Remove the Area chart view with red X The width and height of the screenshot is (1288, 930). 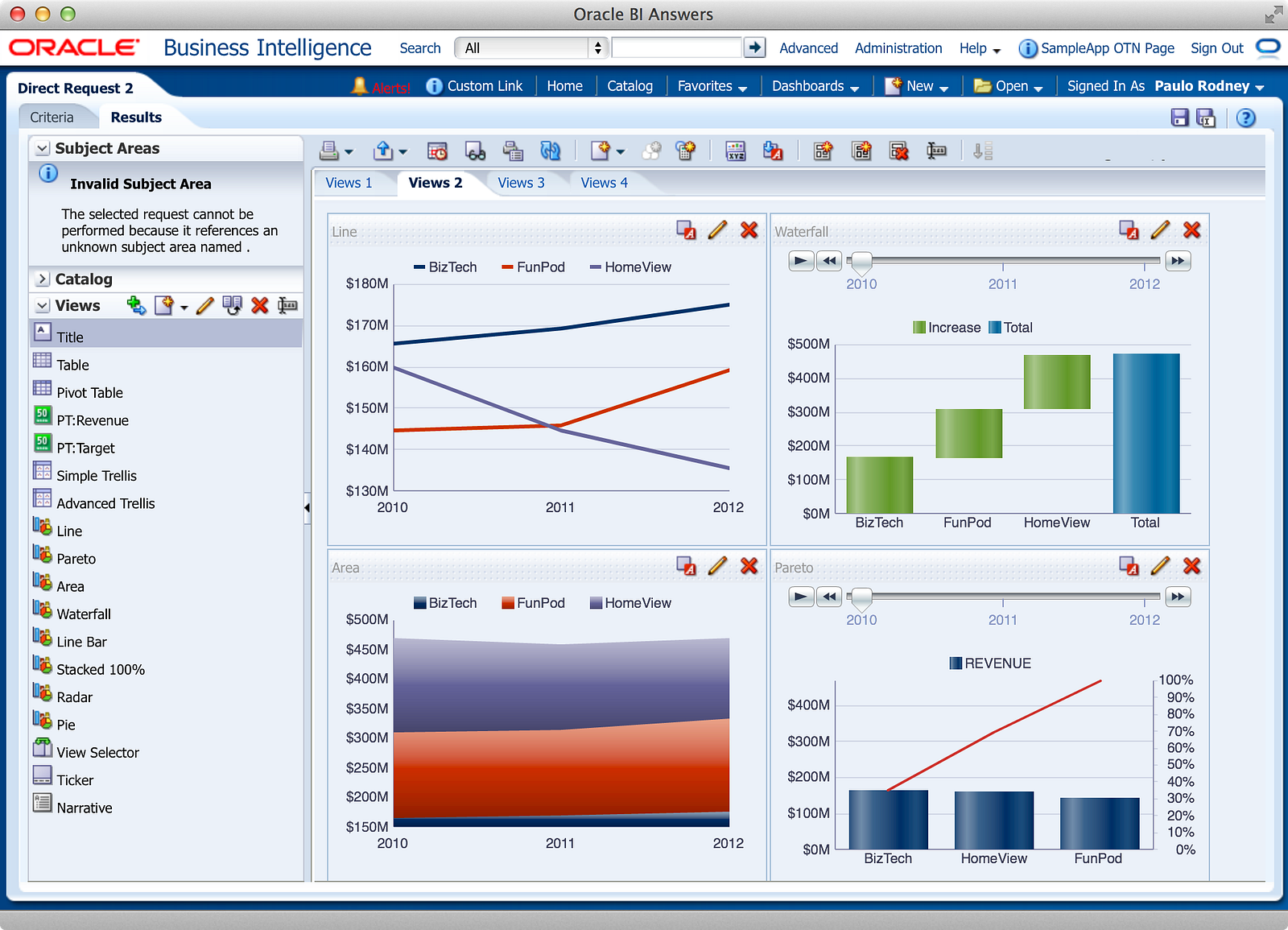tap(749, 566)
